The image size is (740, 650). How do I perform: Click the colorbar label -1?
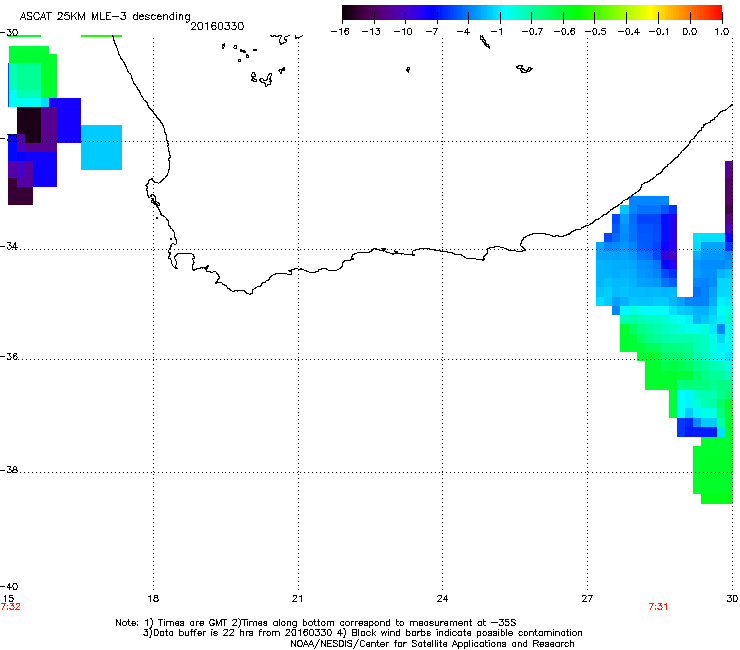(x=496, y=32)
